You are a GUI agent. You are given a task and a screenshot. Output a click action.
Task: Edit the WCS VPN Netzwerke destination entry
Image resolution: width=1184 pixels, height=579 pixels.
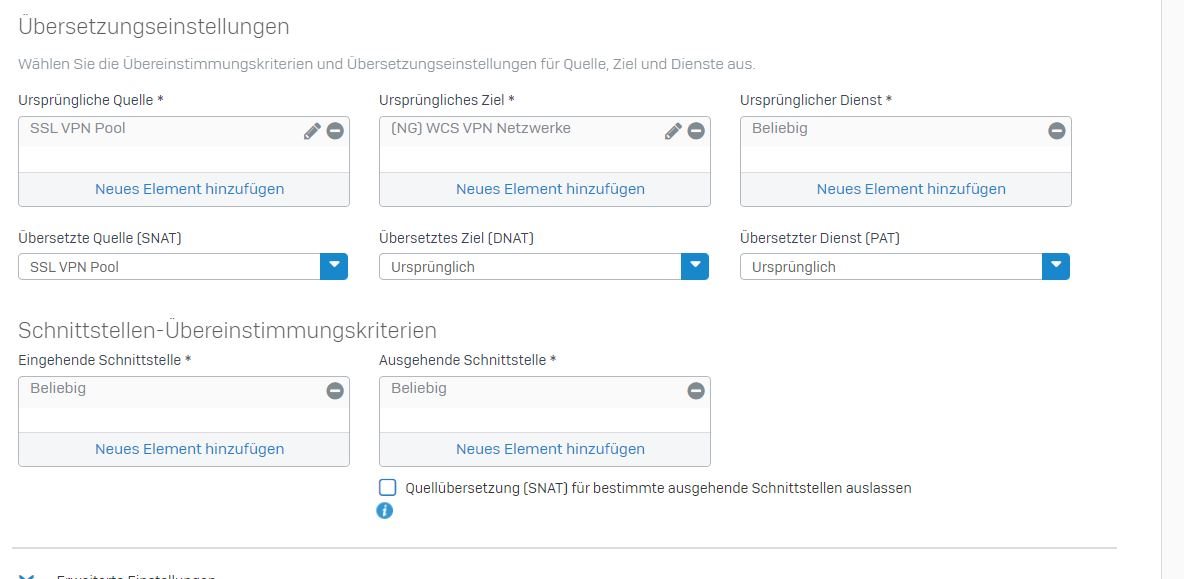point(673,131)
